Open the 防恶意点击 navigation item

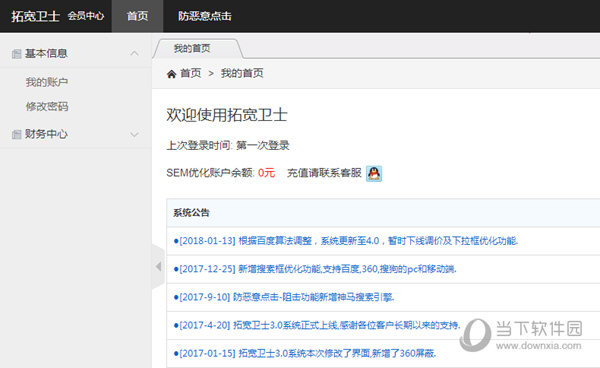click(x=205, y=16)
